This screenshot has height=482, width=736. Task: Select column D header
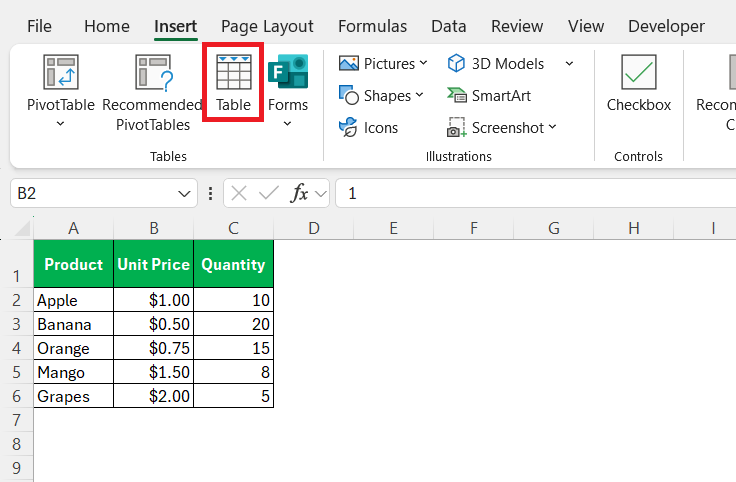(314, 228)
